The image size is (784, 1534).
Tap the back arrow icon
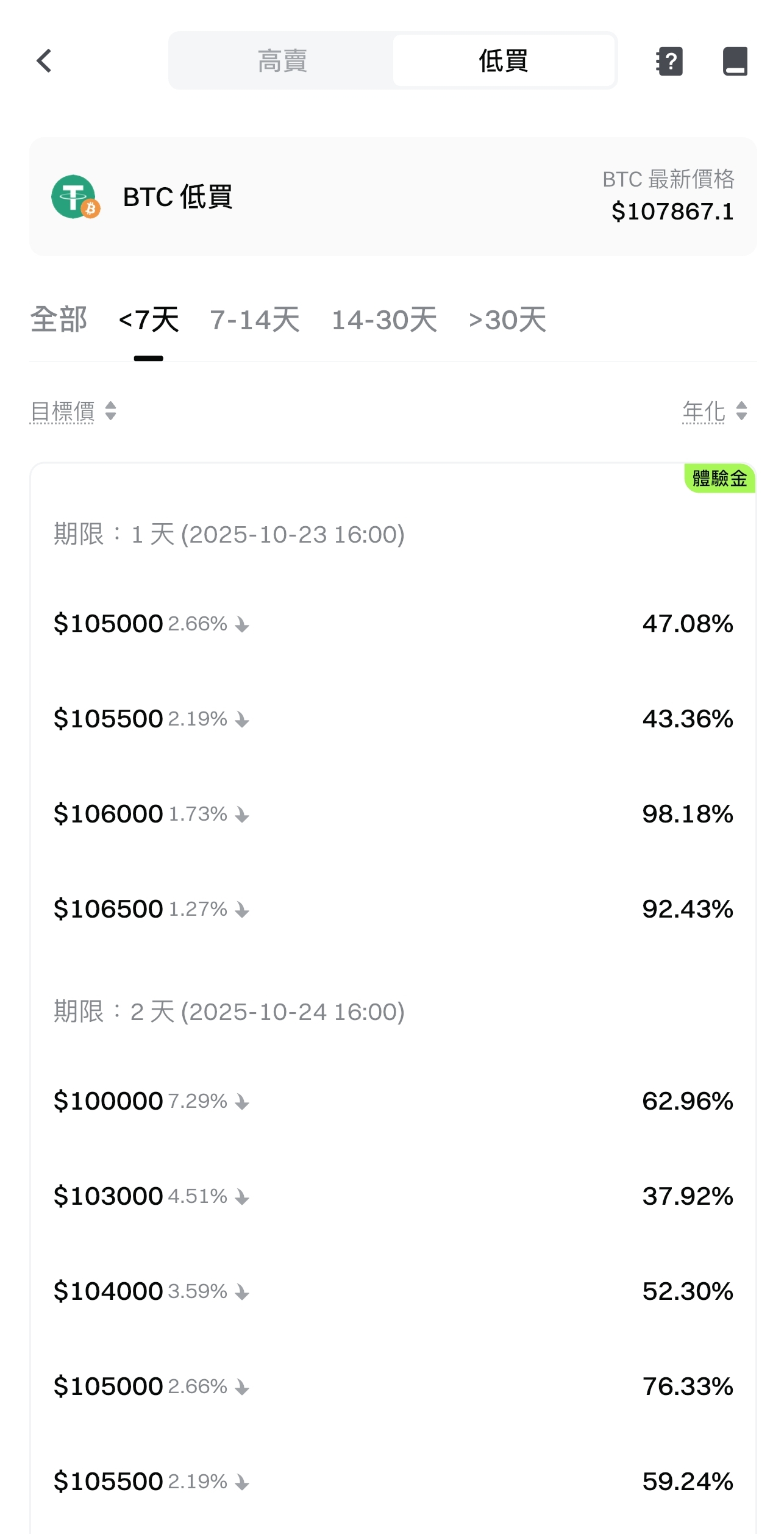pos(44,61)
